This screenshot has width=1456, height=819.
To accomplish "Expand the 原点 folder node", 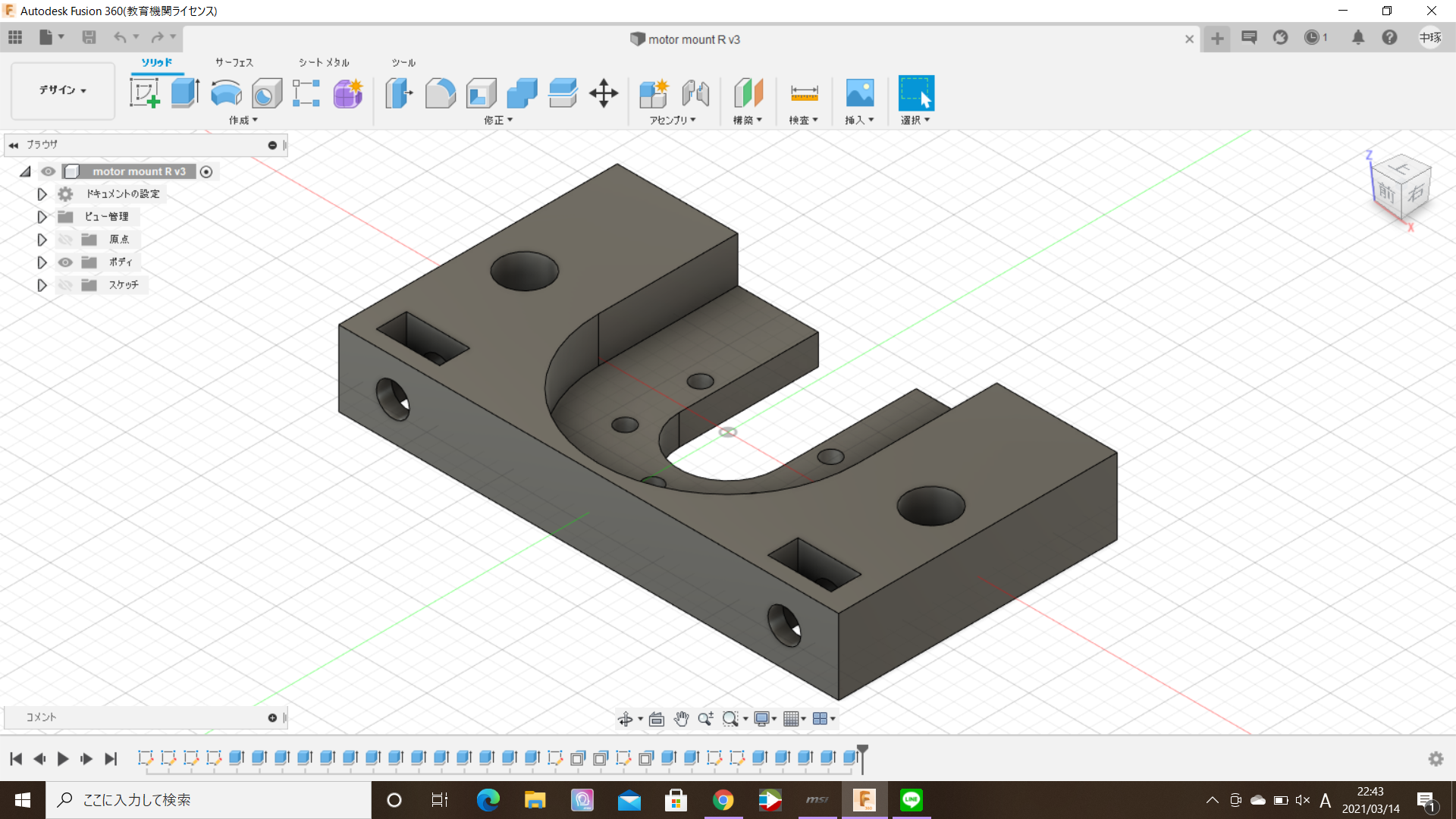I will click(42, 240).
